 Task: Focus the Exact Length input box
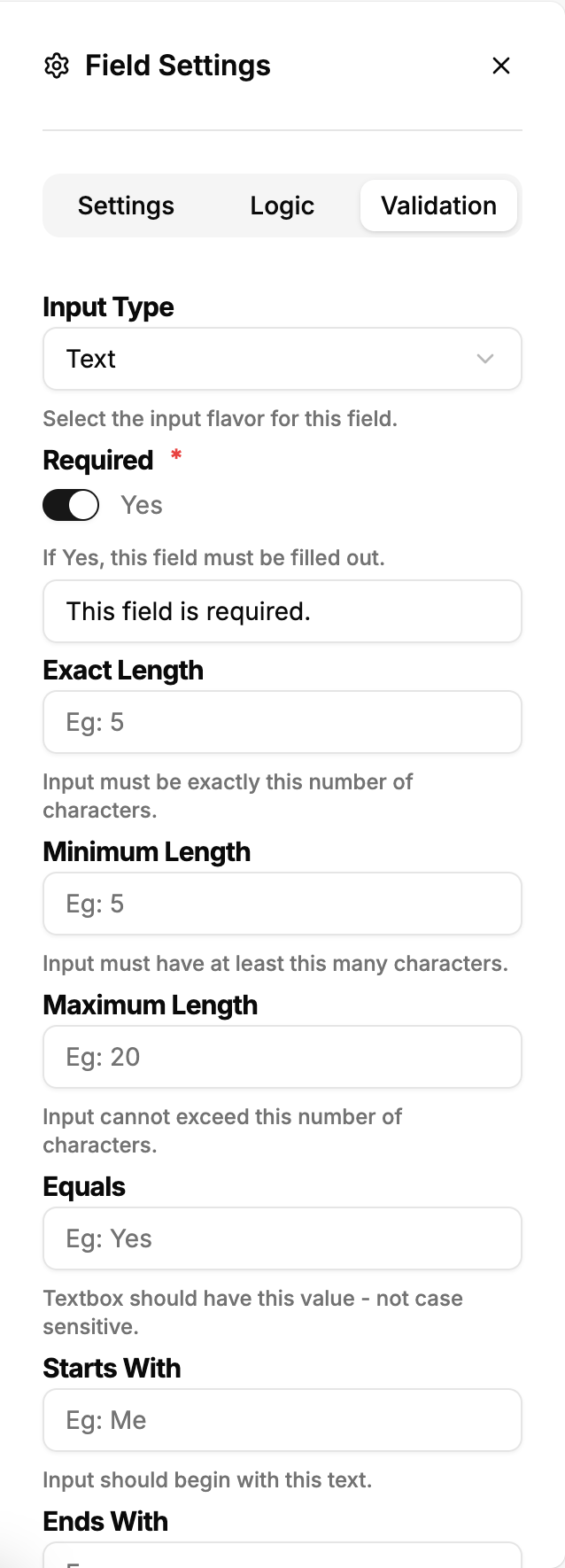(282, 722)
